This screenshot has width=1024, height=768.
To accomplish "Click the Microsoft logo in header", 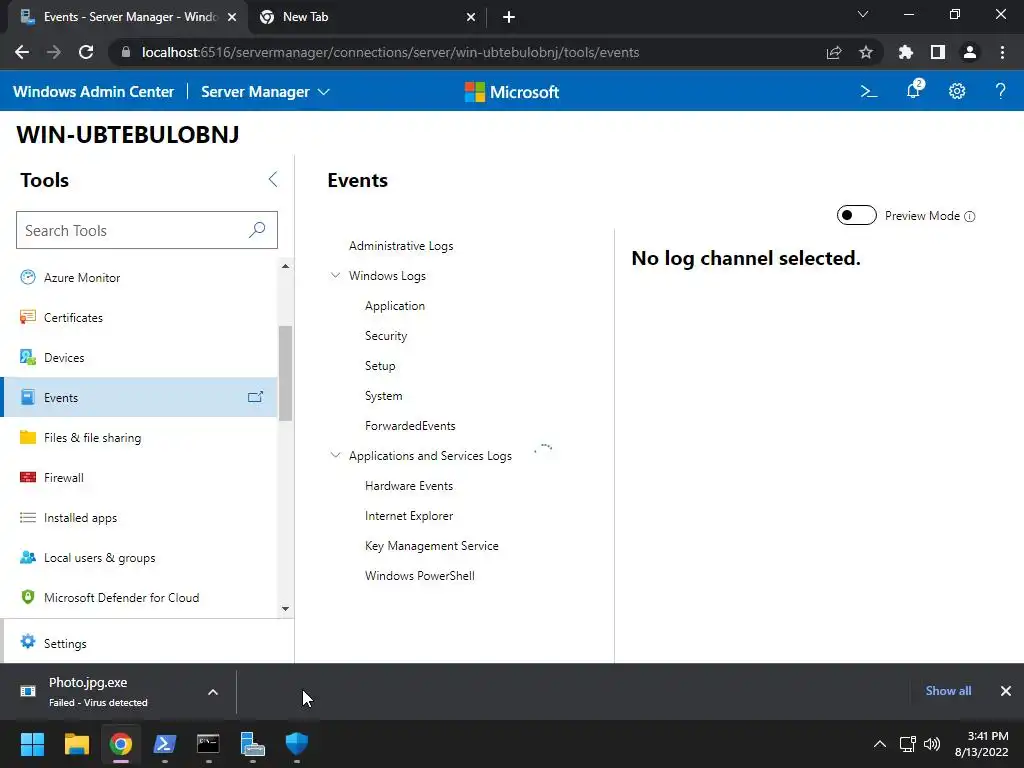I will pyautogui.click(x=512, y=92).
